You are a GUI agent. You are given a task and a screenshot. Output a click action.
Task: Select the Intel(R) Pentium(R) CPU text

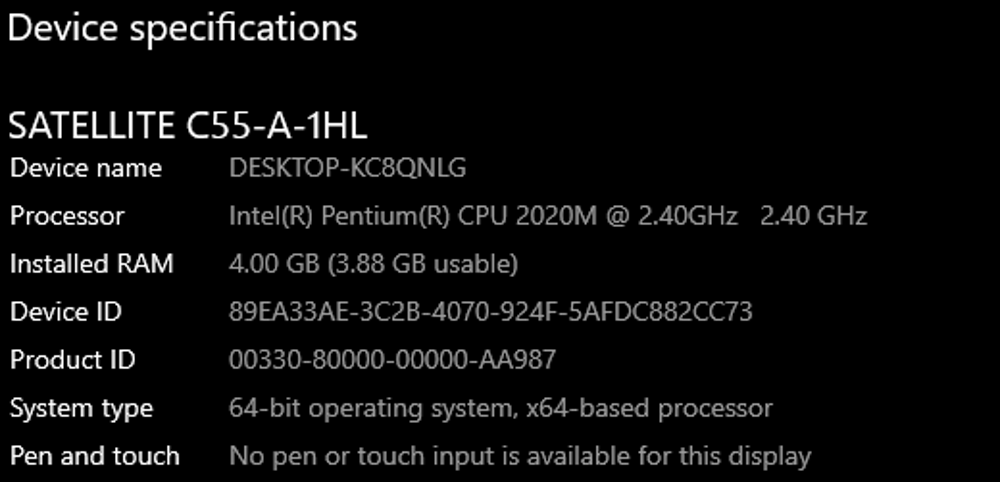pyautogui.click(x=369, y=216)
